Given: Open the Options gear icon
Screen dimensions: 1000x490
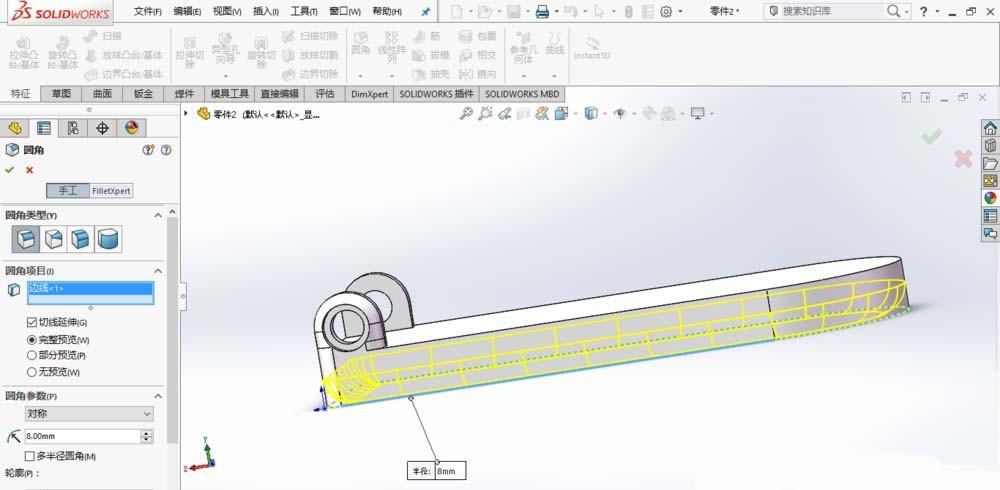Looking at the screenshot, I should click(666, 11).
